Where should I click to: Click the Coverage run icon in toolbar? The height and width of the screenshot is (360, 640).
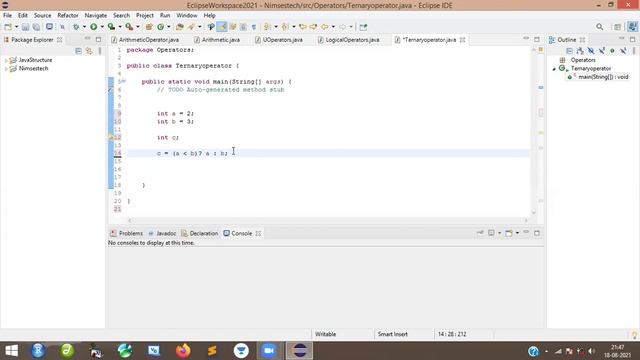pyautogui.click(x=111, y=27)
